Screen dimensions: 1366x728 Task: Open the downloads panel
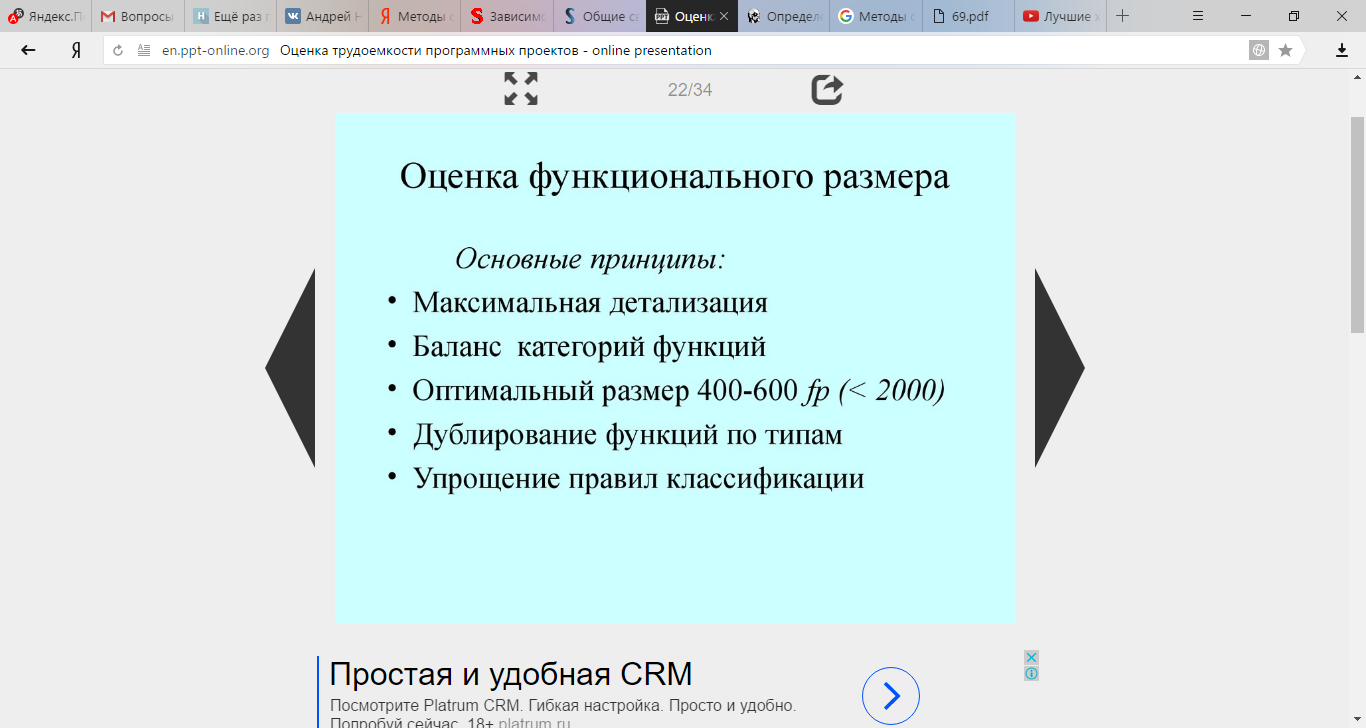point(1342,50)
